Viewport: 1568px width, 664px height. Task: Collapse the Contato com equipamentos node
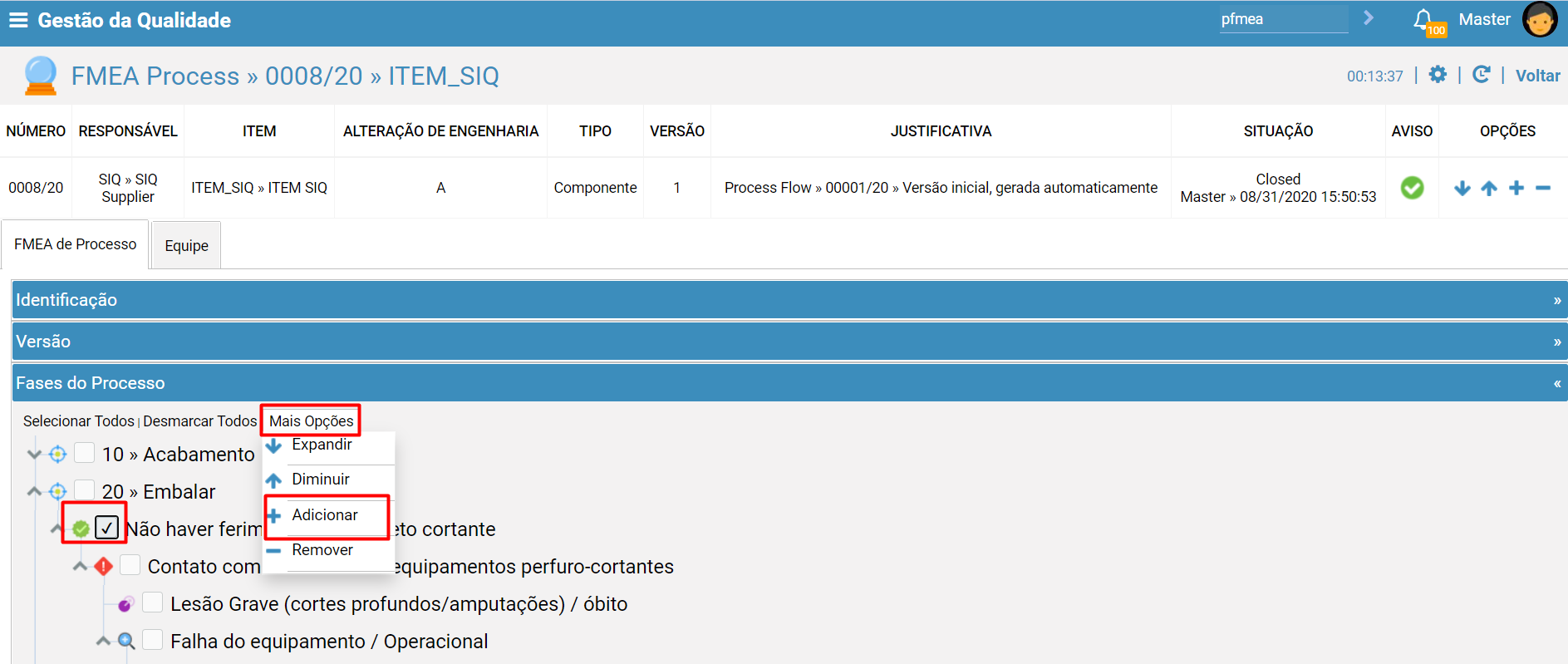click(x=80, y=567)
